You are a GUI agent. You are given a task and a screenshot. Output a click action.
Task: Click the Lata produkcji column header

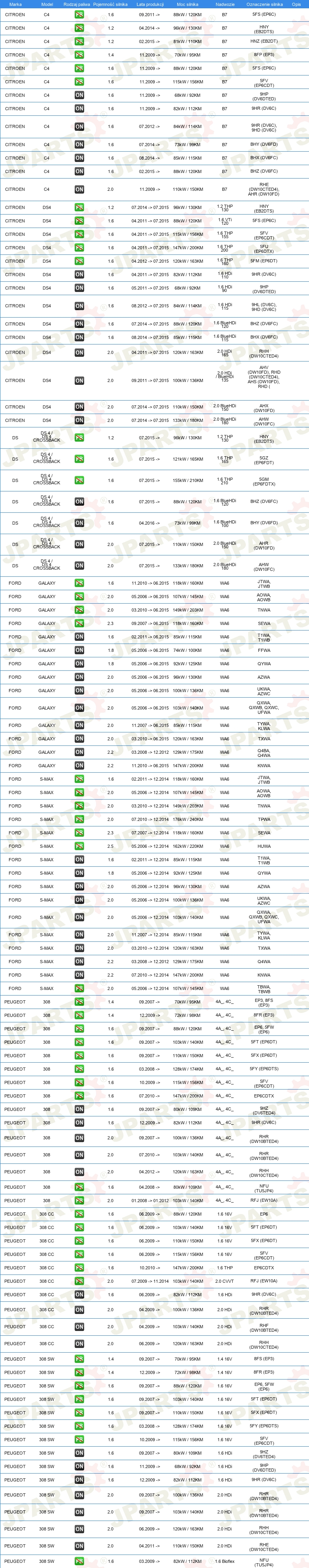click(150, 4)
